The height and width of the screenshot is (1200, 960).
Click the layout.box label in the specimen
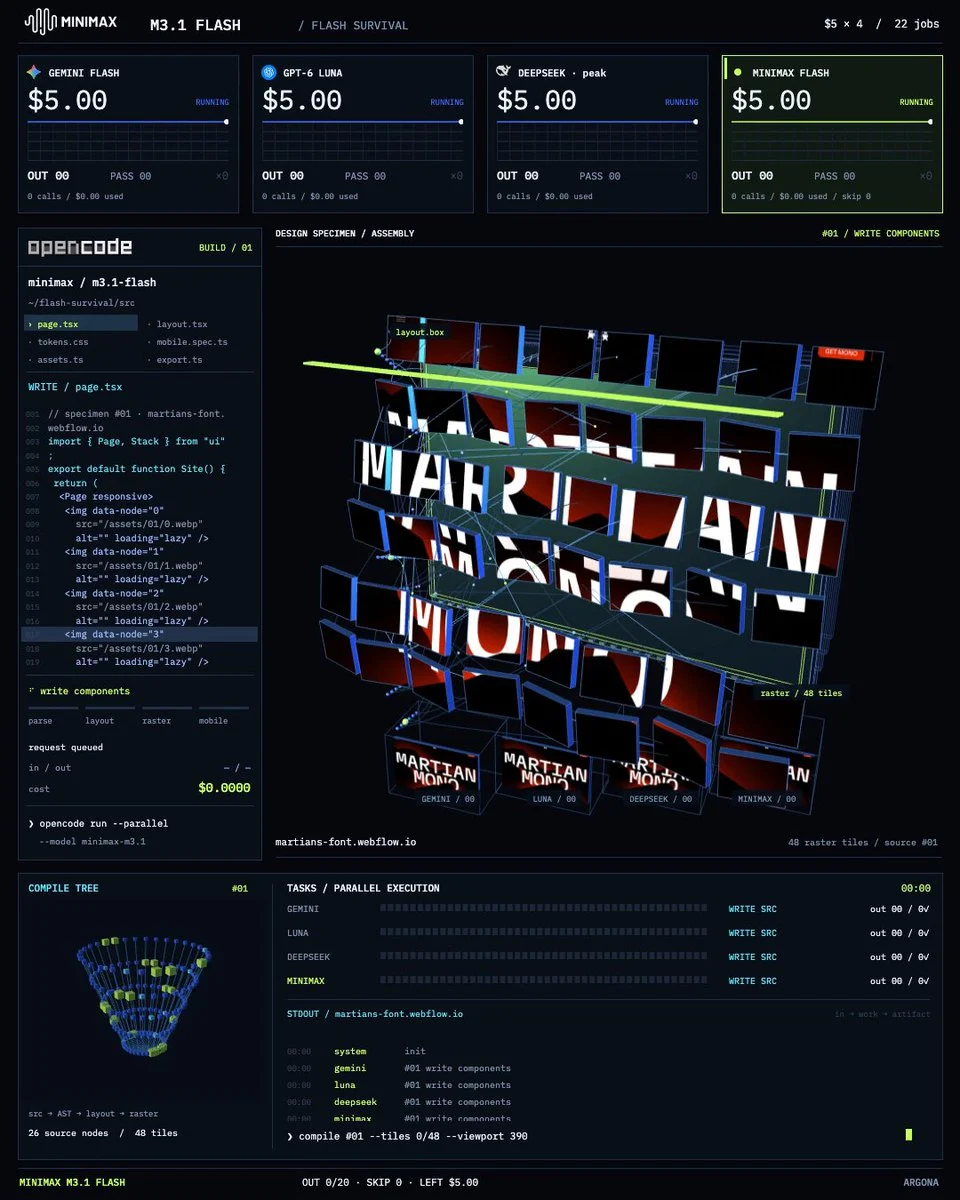(420, 332)
